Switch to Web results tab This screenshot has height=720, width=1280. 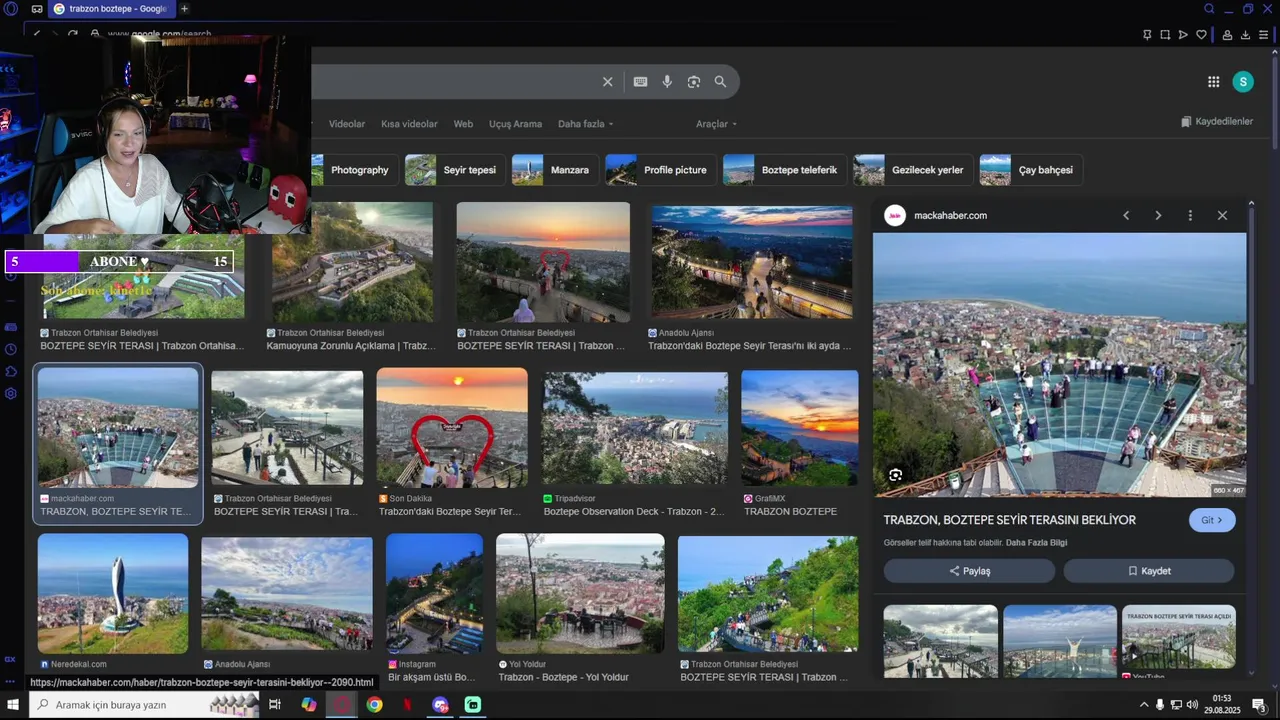pos(463,124)
